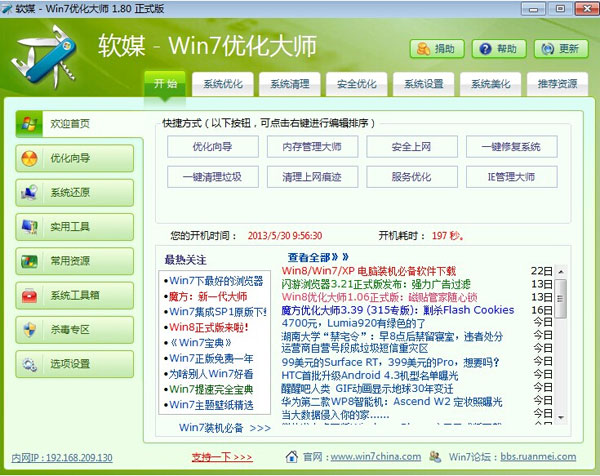Open Win8正式版来啦 link
The height and width of the screenshot is (476, 600).
pos(209,328)
